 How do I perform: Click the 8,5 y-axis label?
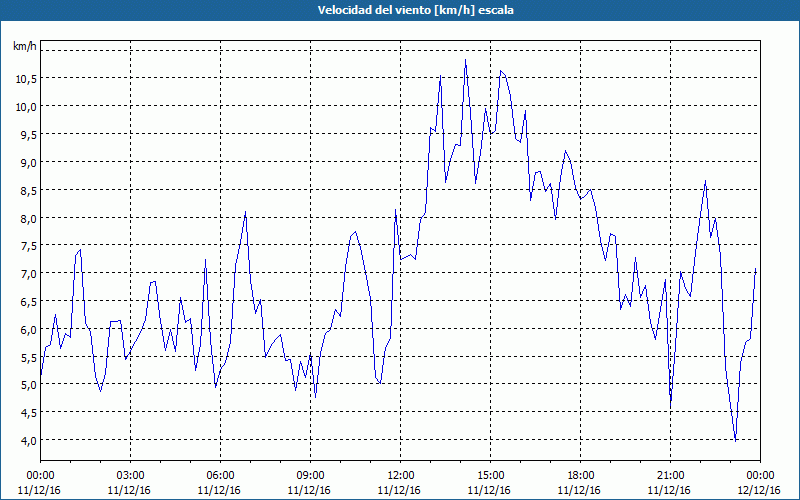tap(28, 190)
